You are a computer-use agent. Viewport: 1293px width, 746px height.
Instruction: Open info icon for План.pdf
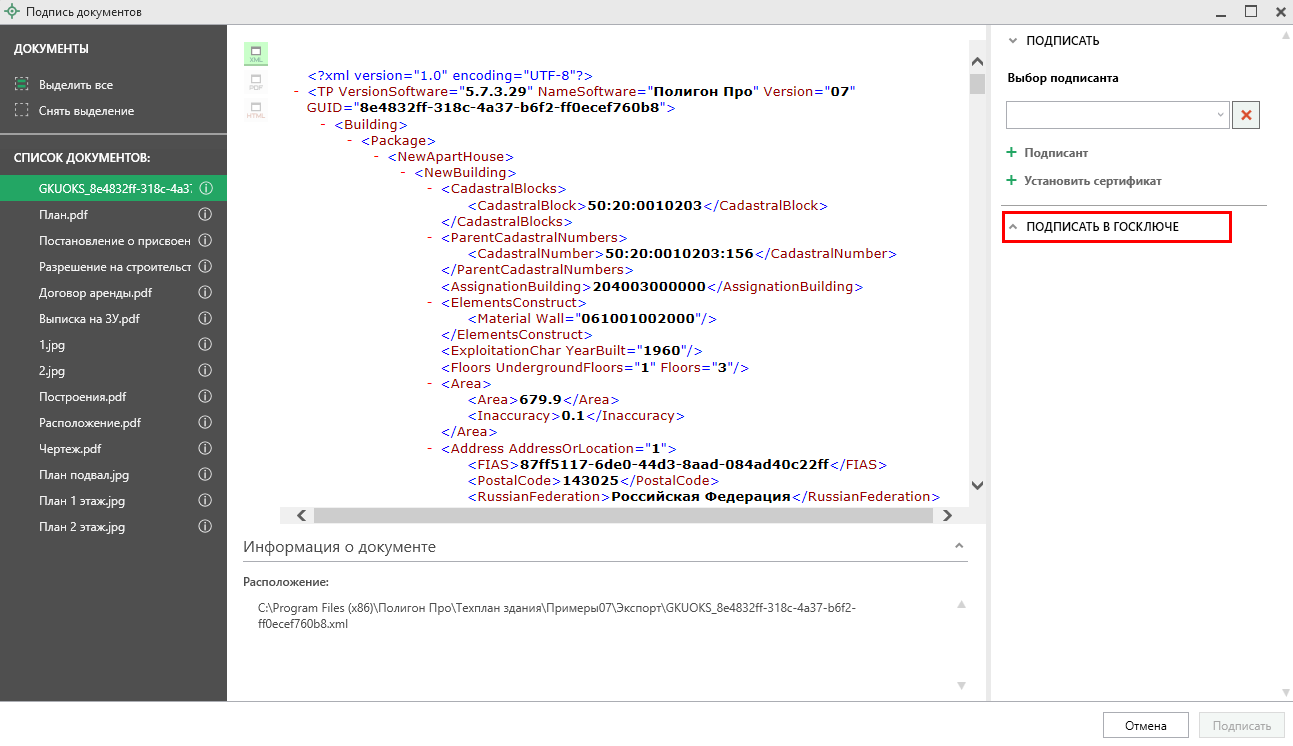pyautogui.click(x=206, y=215)
